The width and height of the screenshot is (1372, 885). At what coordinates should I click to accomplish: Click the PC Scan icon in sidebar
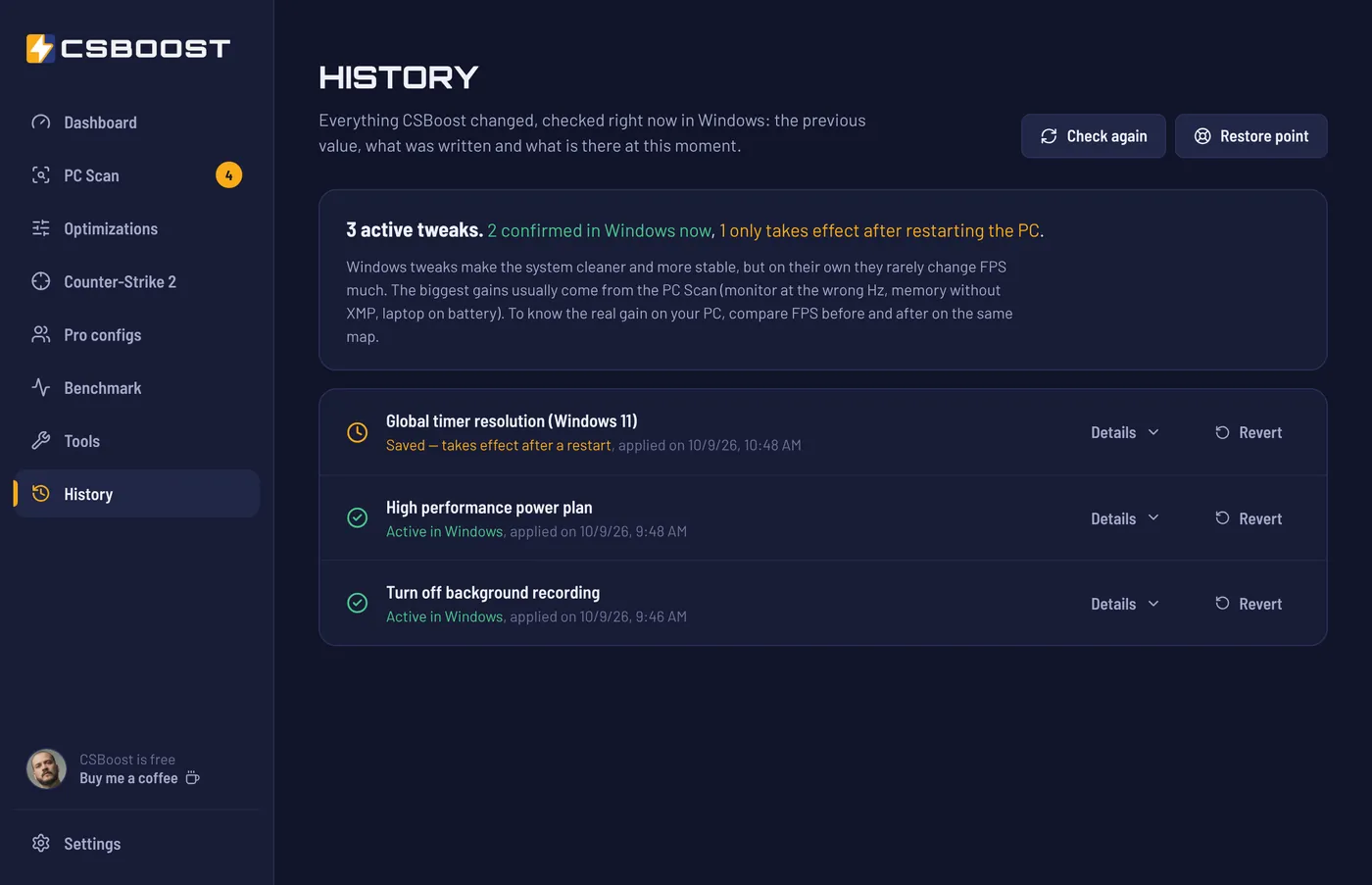coord(41,175)
